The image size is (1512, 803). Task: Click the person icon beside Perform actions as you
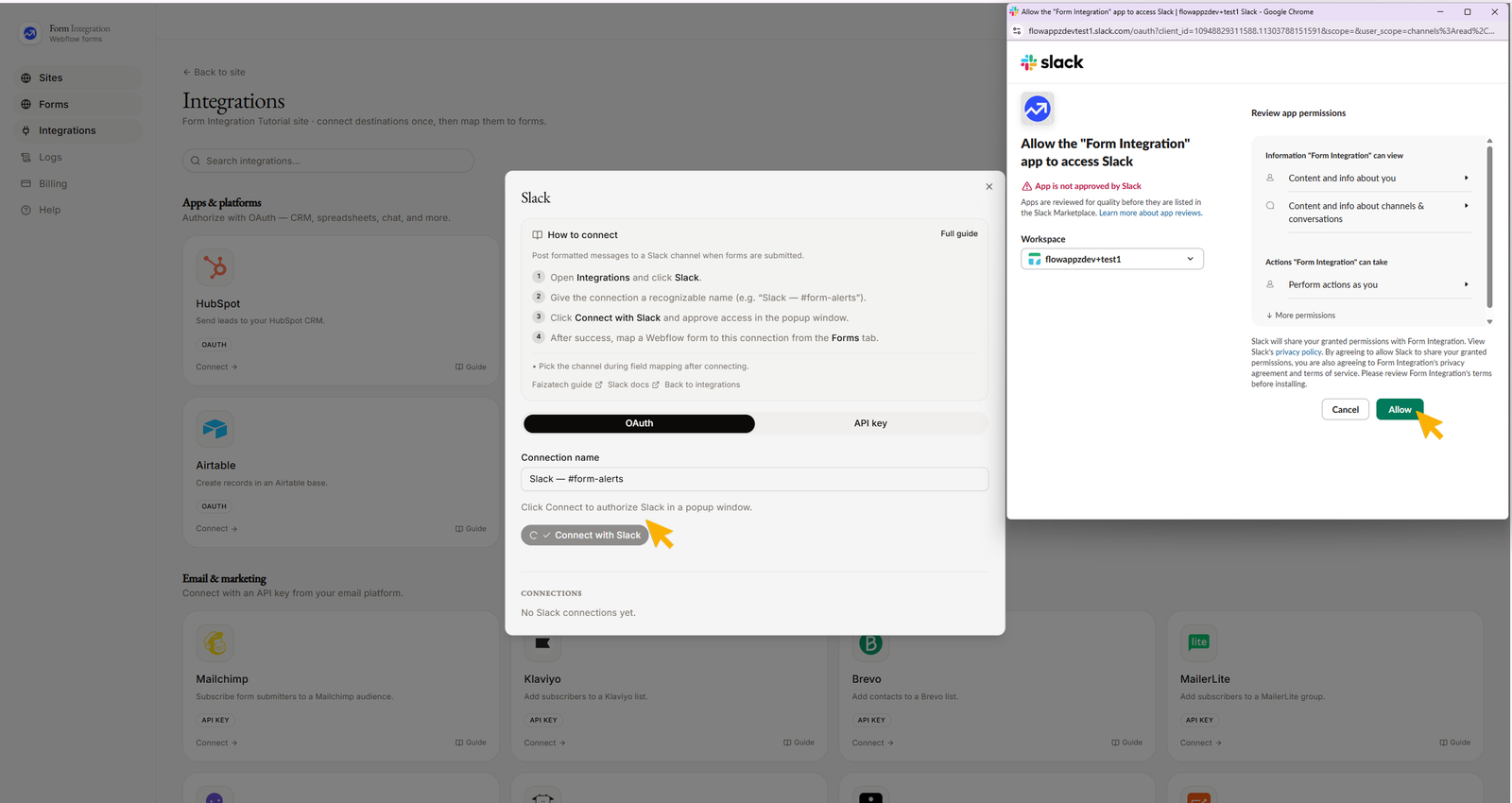click(x=1270, y=284)
